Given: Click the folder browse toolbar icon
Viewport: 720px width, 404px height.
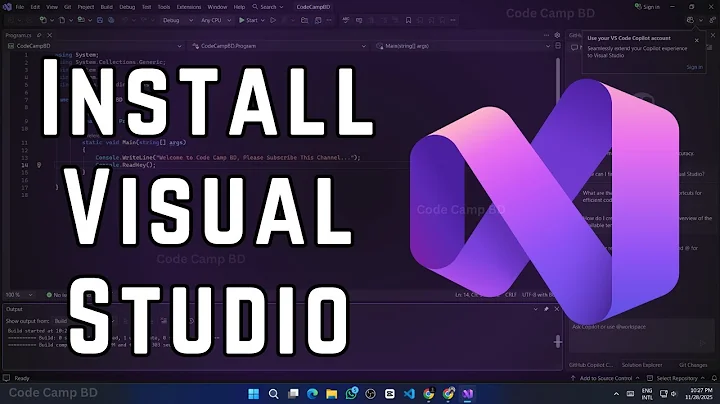Looking at the screenshot, I should coord(304,20).
